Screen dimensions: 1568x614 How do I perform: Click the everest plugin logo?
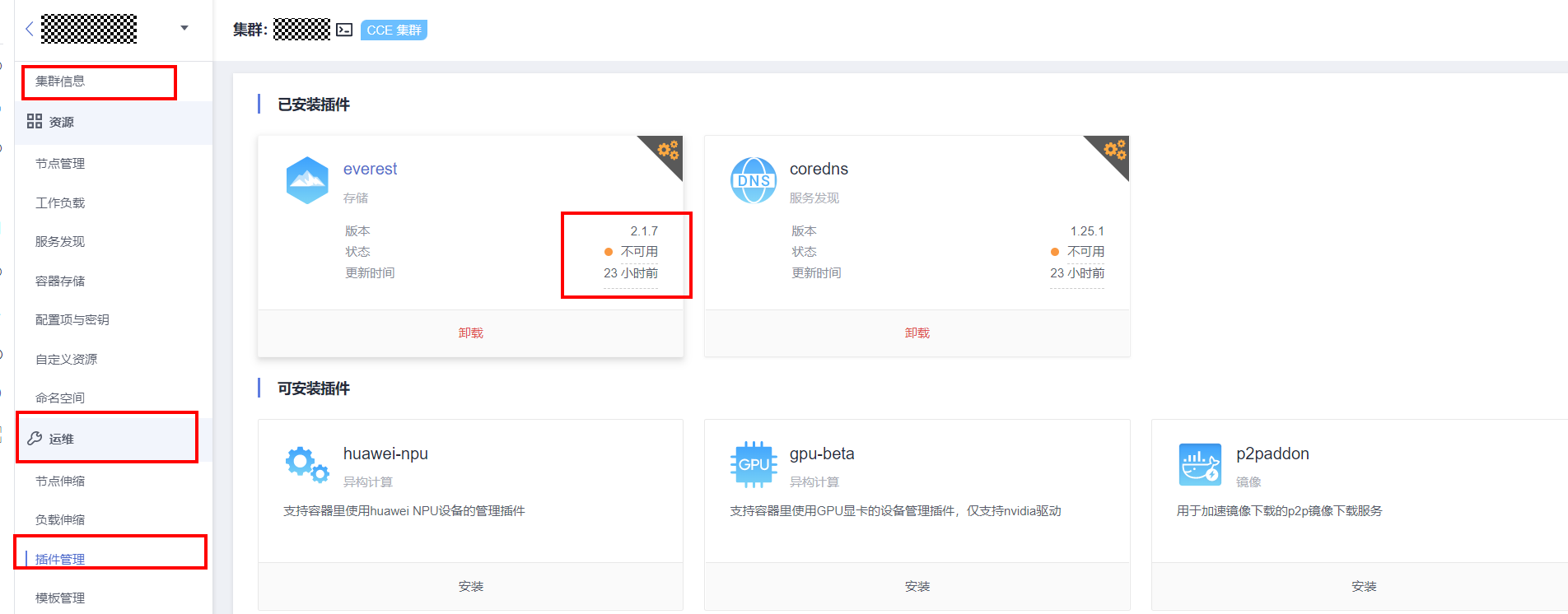click(307, 180)
